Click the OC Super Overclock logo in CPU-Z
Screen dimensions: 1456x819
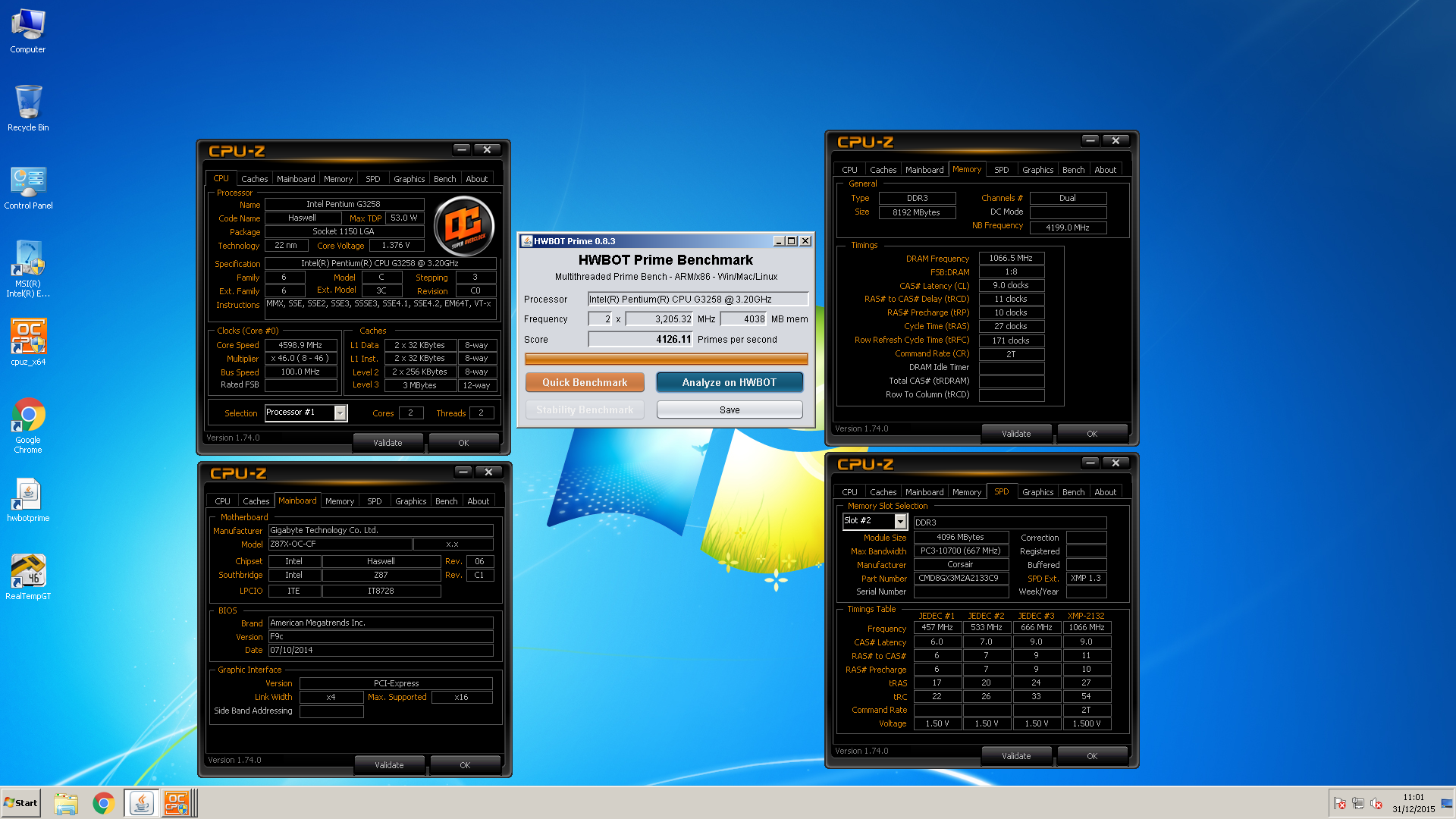(464, 226)
